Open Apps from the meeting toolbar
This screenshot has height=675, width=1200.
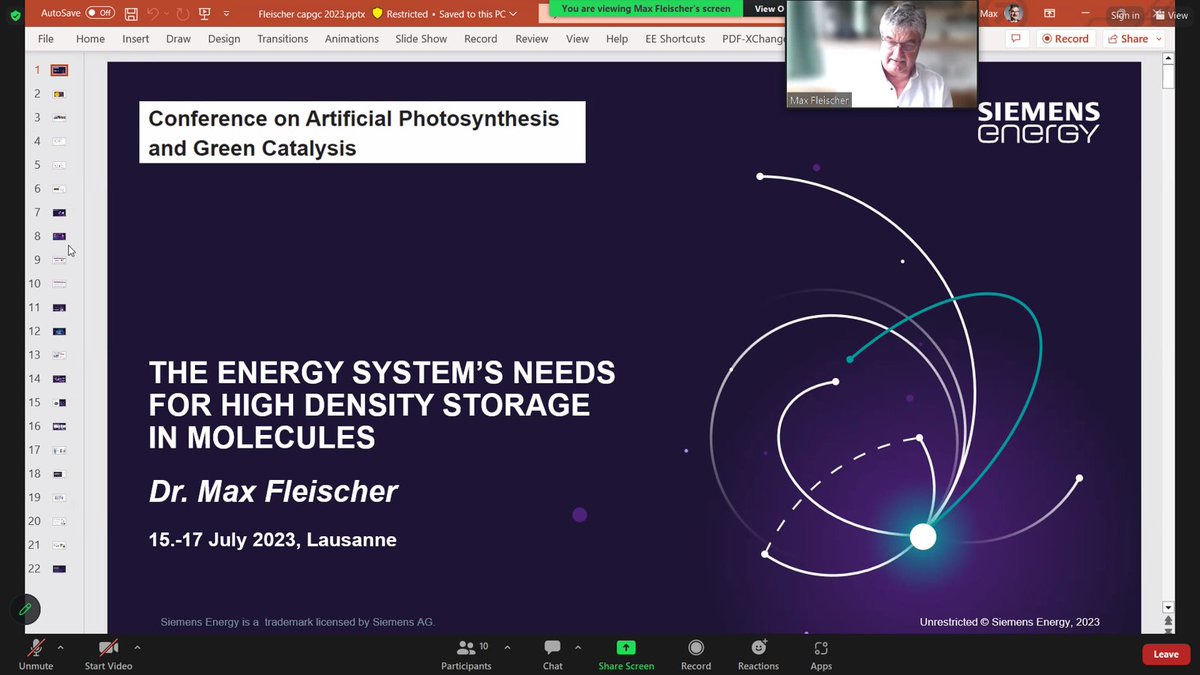tap(821, 653)
